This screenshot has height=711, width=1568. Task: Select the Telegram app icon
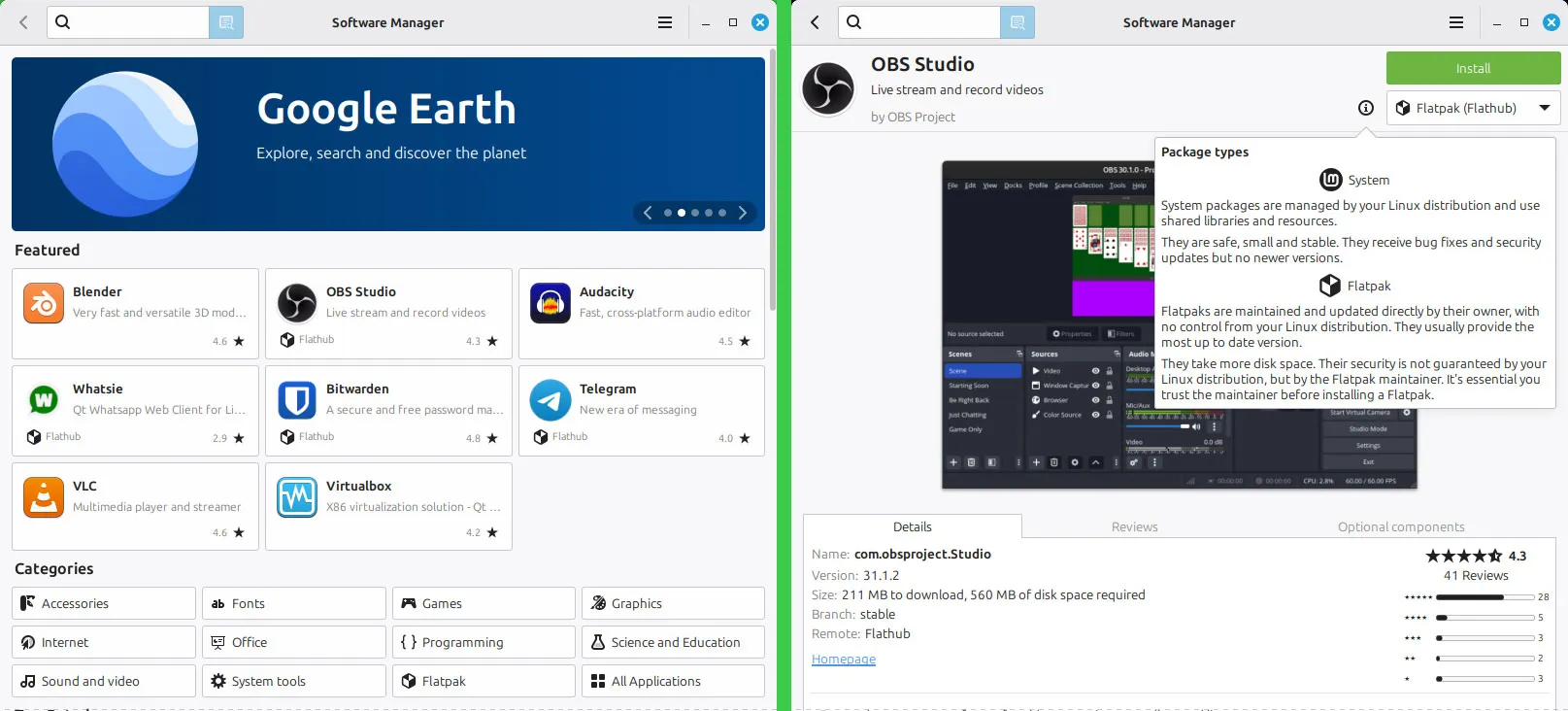[x=550, y=400]
